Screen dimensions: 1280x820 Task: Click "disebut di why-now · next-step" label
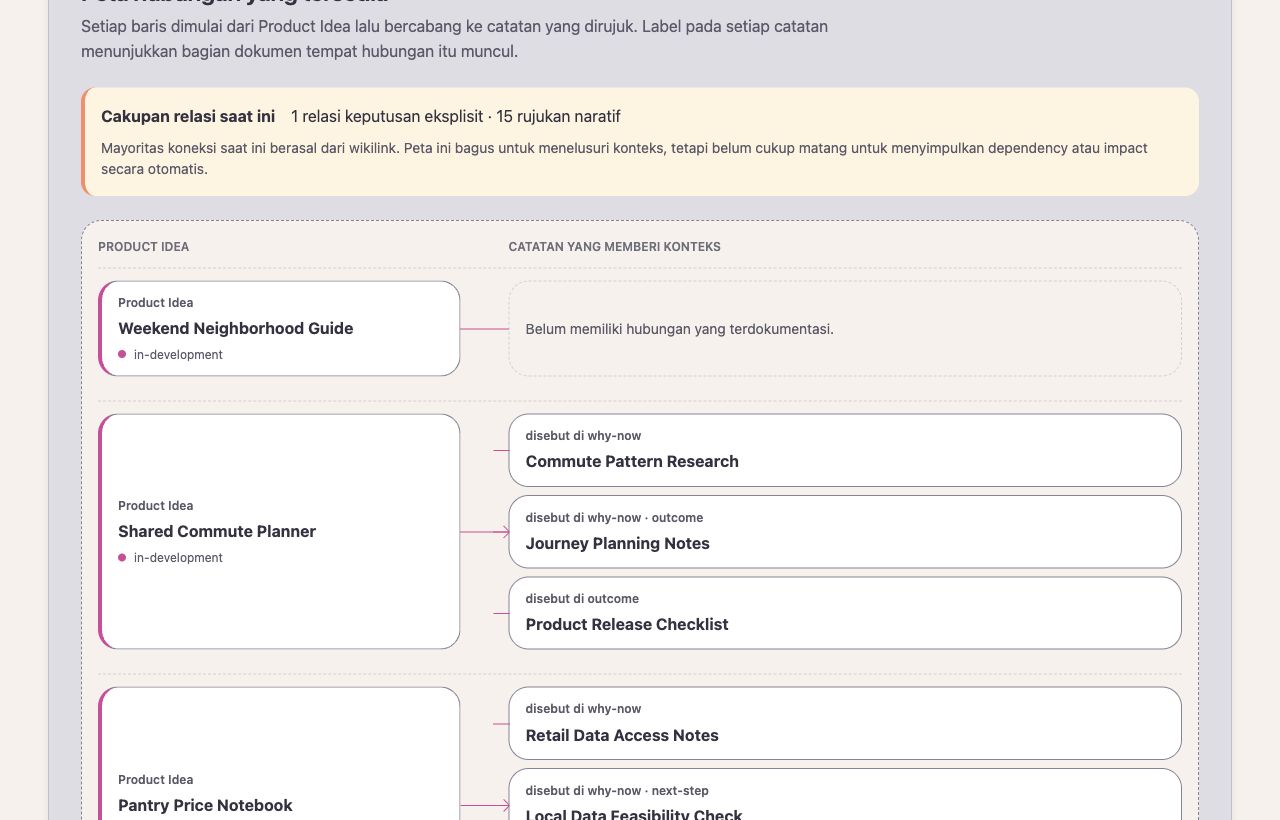617,791
